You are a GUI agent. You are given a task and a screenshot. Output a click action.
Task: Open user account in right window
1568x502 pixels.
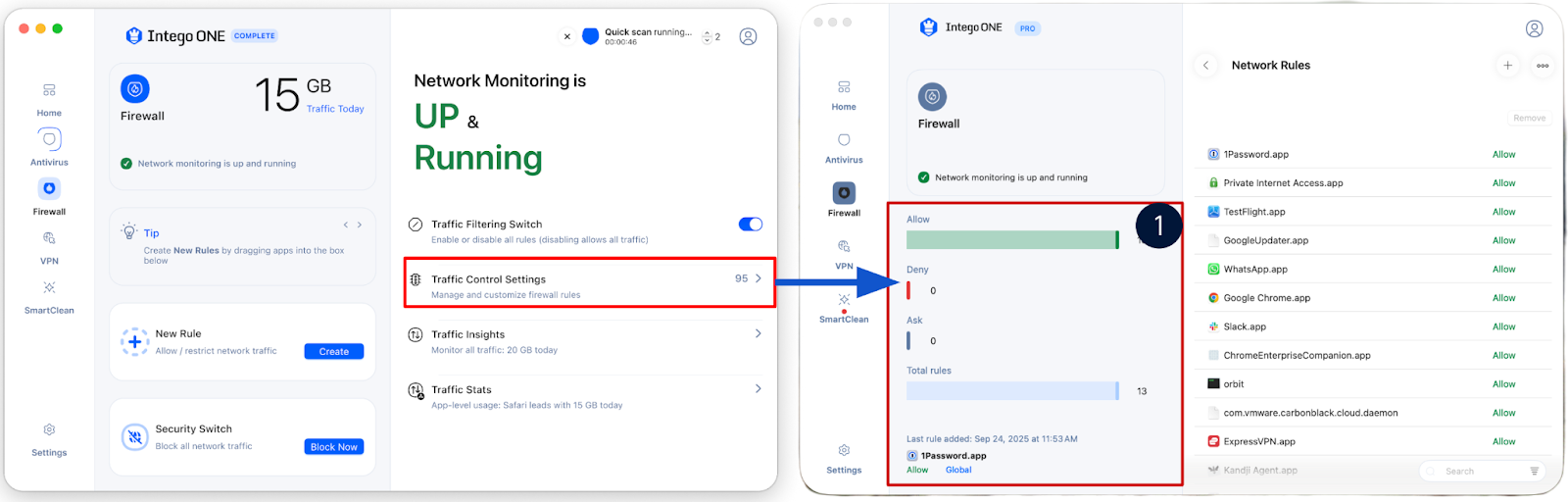point(1535,28)
